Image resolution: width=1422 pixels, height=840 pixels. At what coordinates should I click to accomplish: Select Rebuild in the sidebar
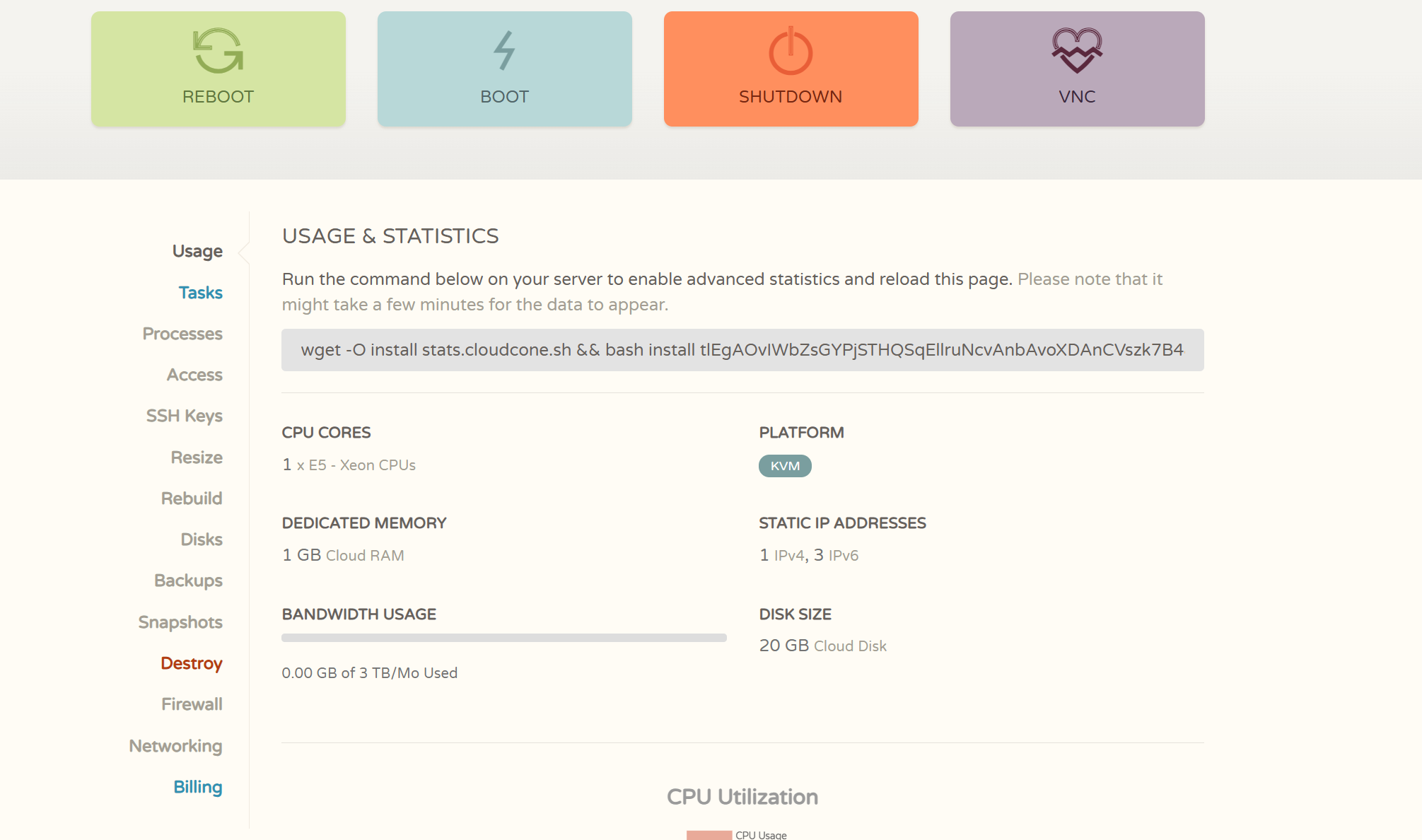[192, 498]
